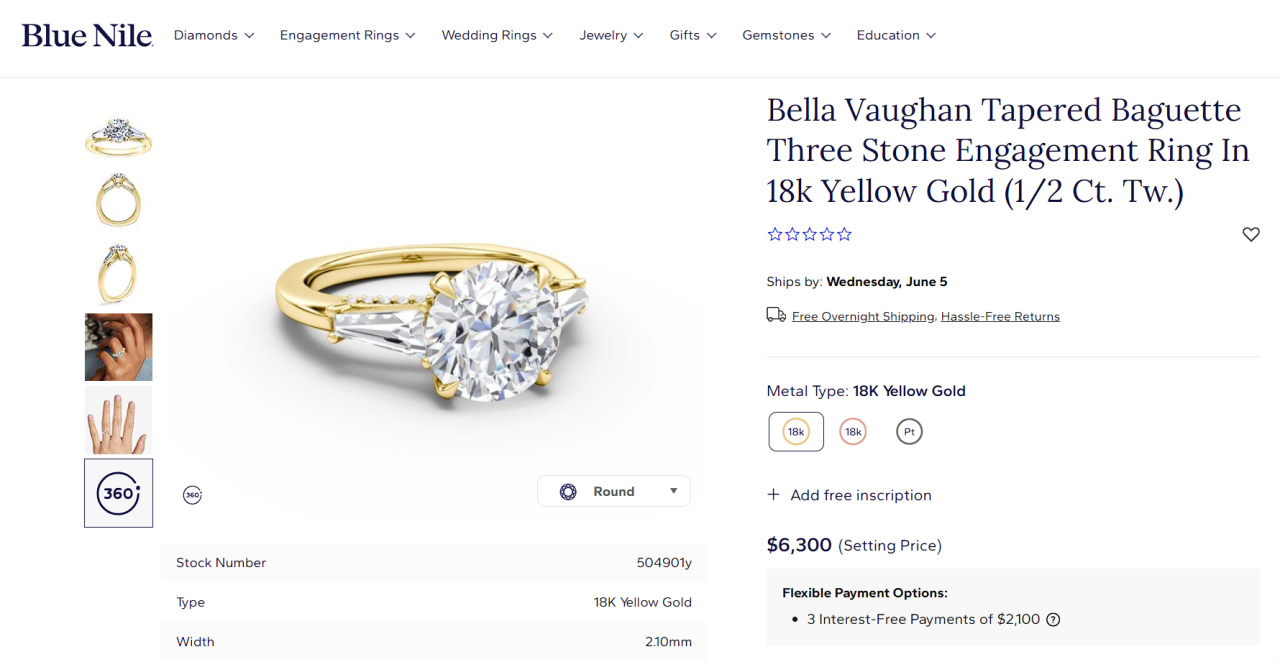Click the wishlist heart icon
Screen dimensions: 1280x662
point(1250,234)
